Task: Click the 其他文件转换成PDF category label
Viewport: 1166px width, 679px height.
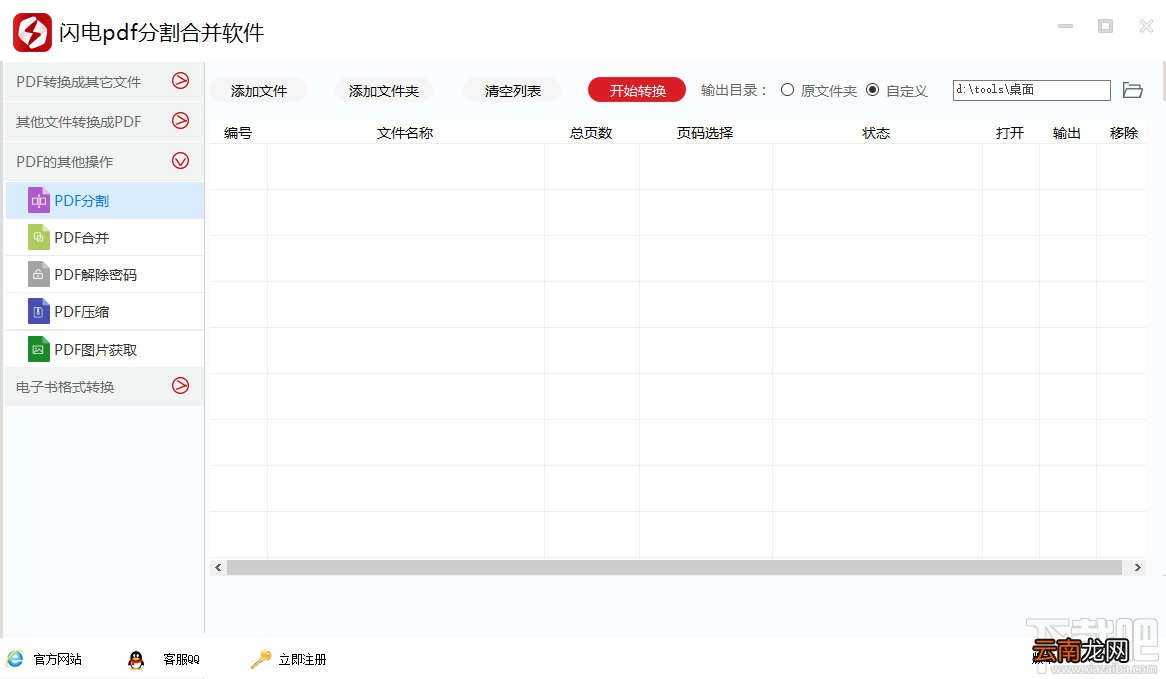Action: [79, 122]
